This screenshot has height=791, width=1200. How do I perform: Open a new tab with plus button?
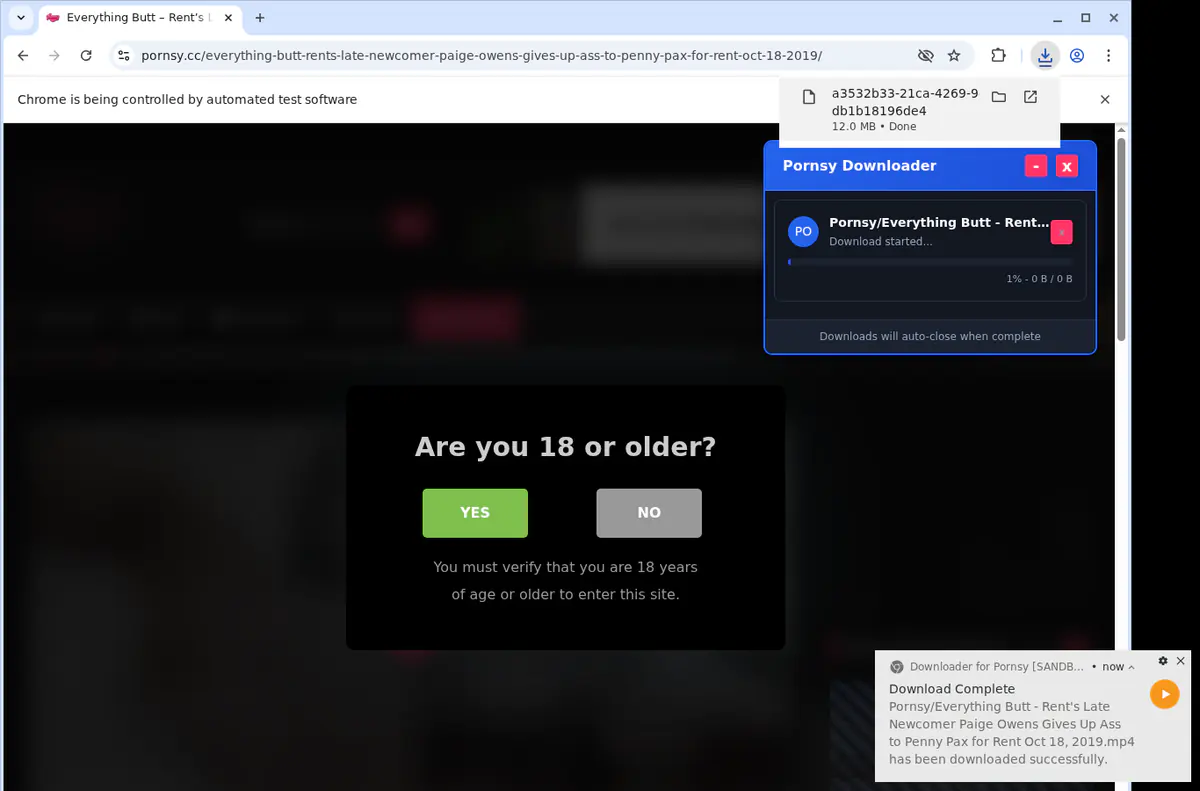tap(260, 18)
